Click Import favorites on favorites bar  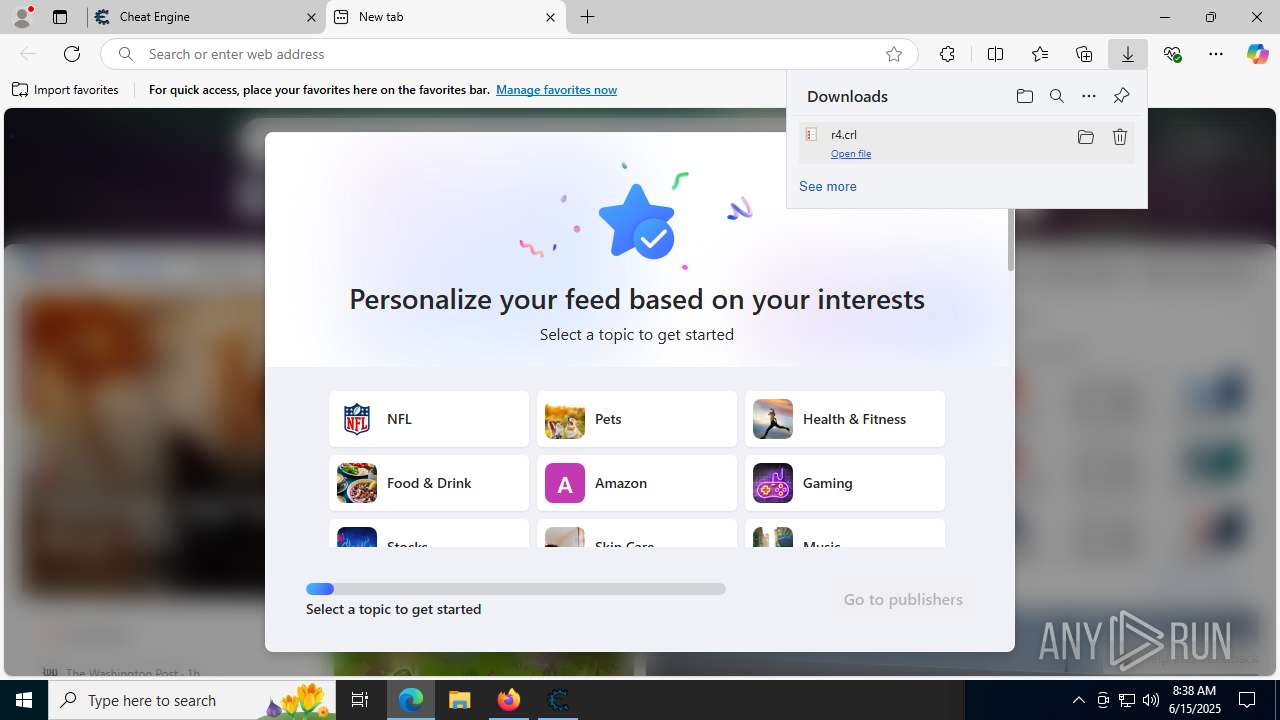pyautogui.click(x=65, y=90)
